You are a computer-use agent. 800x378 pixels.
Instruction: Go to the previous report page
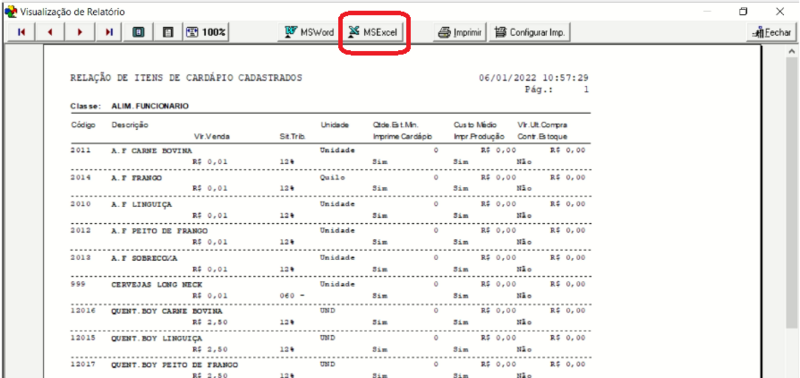[50, 32]
